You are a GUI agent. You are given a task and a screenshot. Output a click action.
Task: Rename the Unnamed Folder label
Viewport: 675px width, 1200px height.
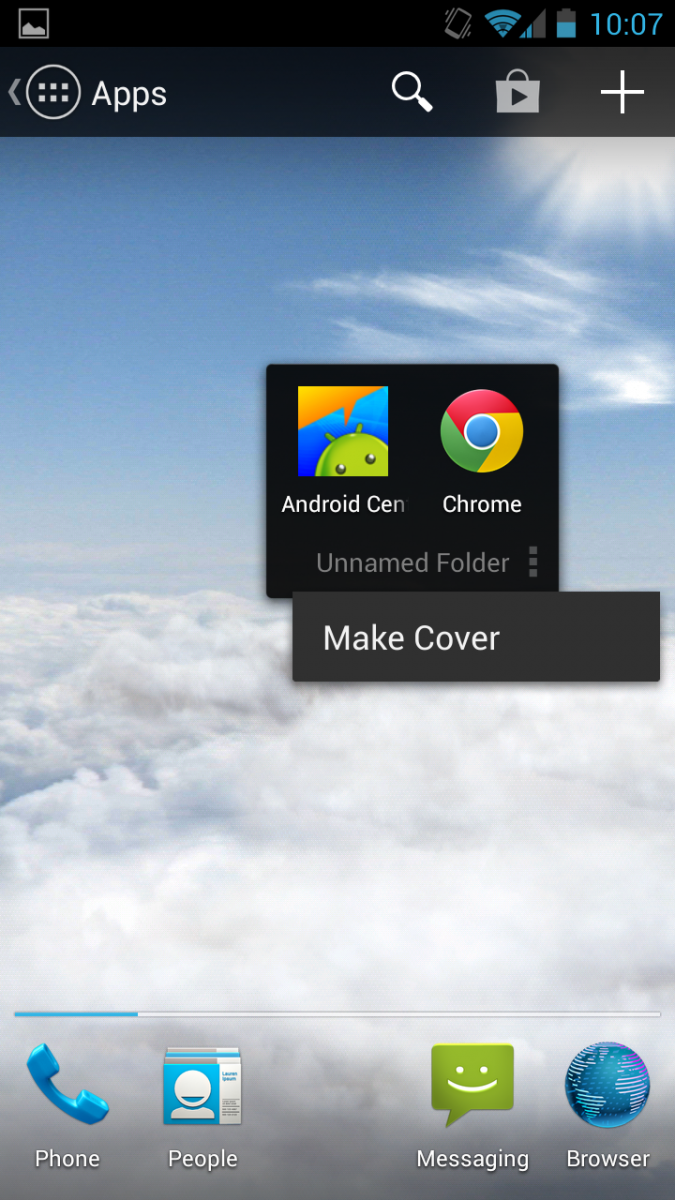(x=413, y=563)
